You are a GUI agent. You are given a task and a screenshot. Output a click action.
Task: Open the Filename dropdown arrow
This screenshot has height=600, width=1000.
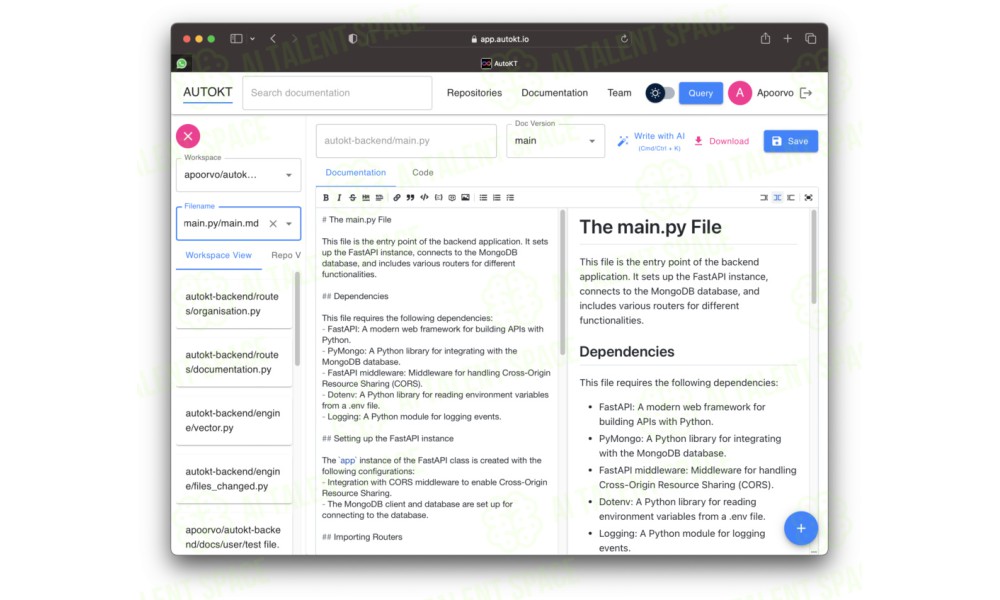click(x=289, y=224)
